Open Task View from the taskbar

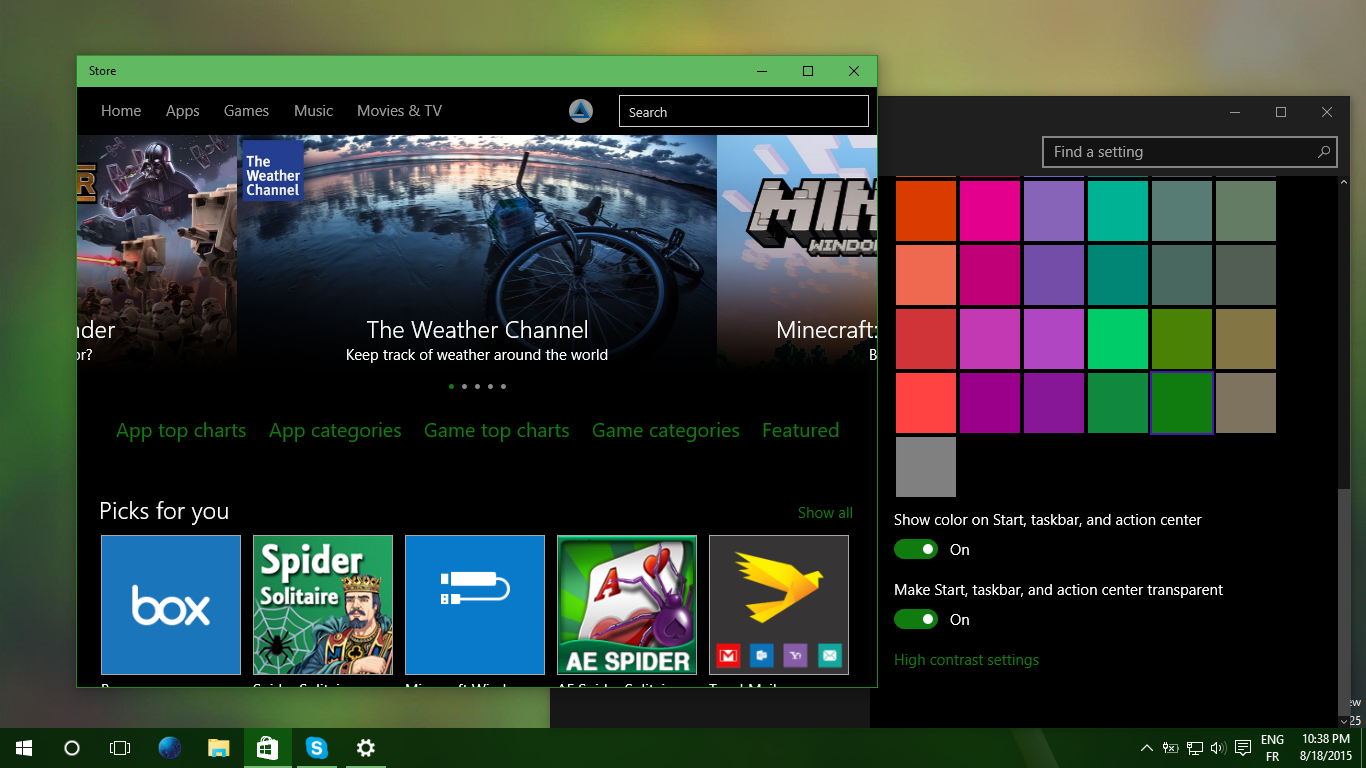pos(120,748)
